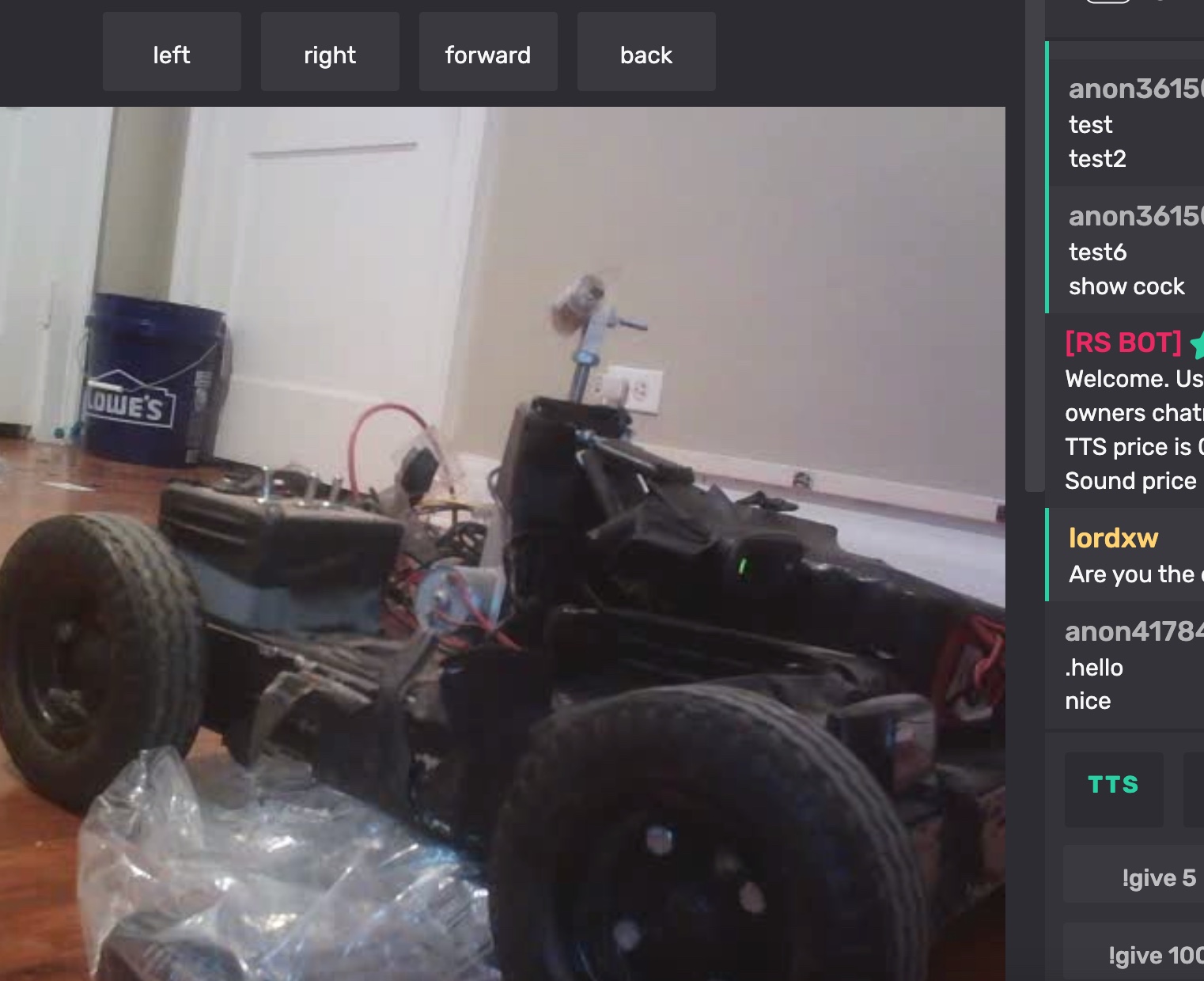The image size is (1204, 981).
Task: Reverse the robot with the back button
Action: point(646,51)
